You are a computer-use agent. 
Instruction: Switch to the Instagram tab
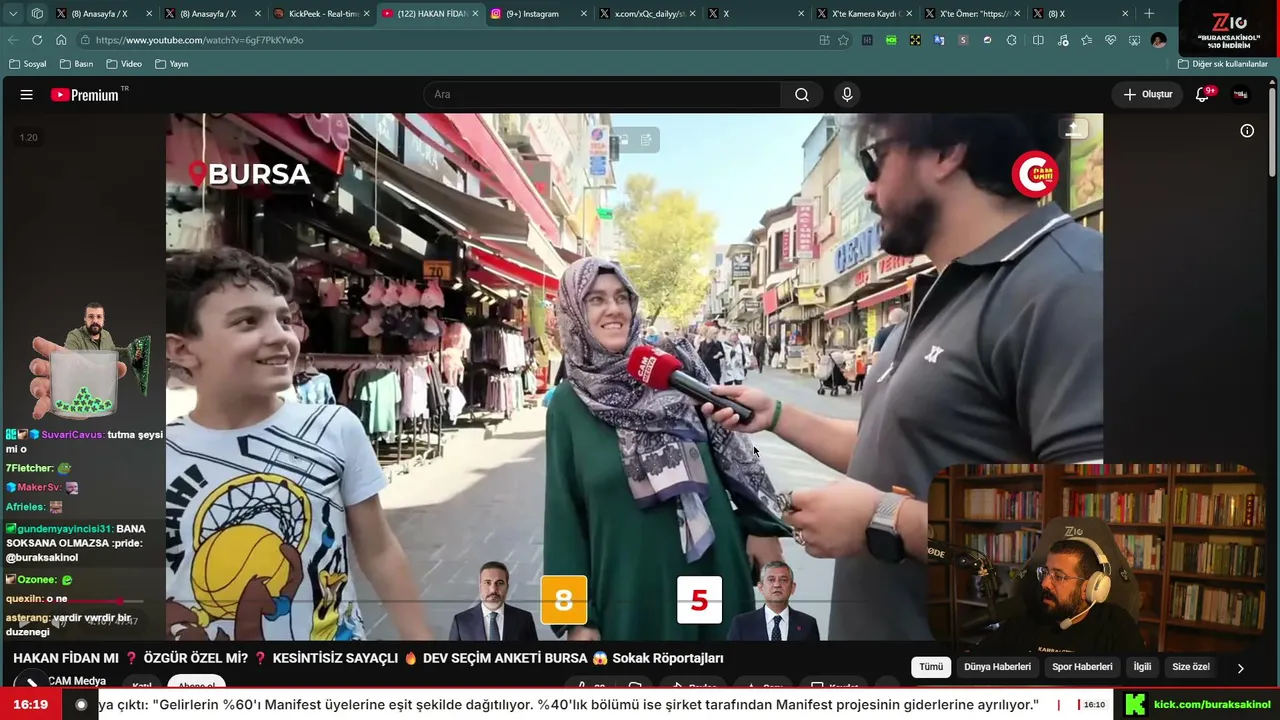click(538, 14)
